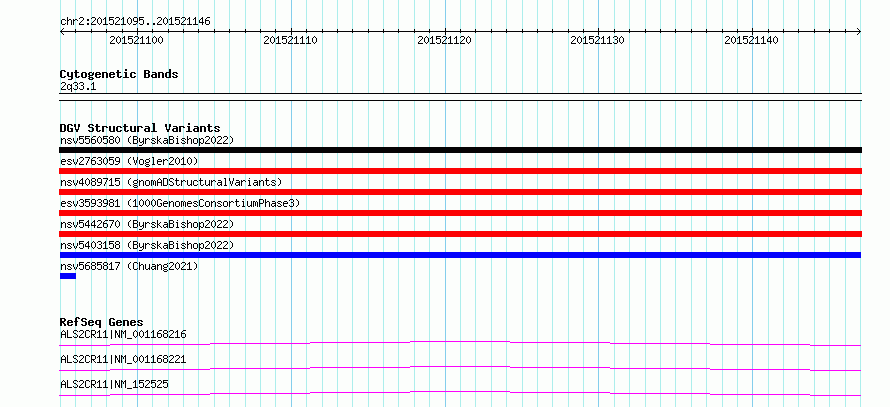Open variant nsv5442670 (ByrskaBishop2022) label

click(147, 224)
